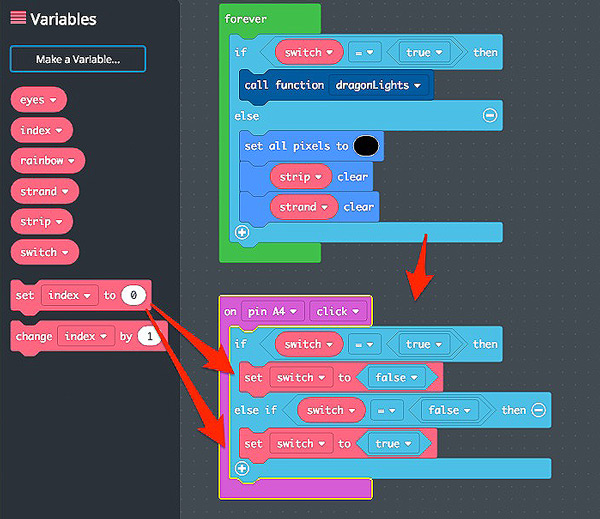Select the eyes variable block
This screenshot has height=519, width=600.
point(38,100)
